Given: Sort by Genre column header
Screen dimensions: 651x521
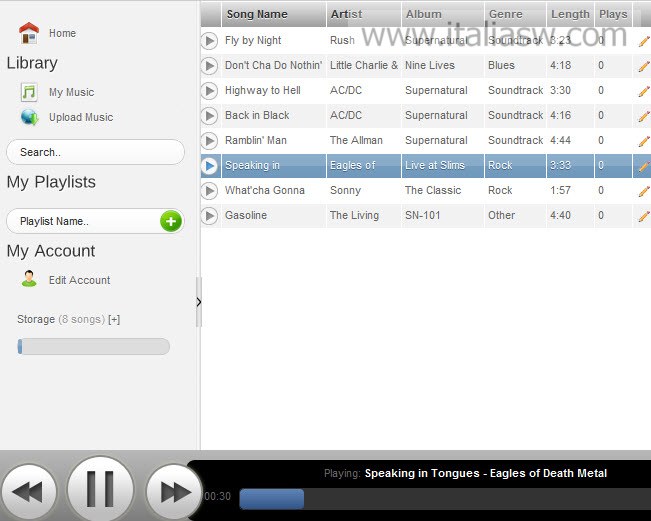Looking at the screenshot, I should pyautogui.click(x=515, y=14).
